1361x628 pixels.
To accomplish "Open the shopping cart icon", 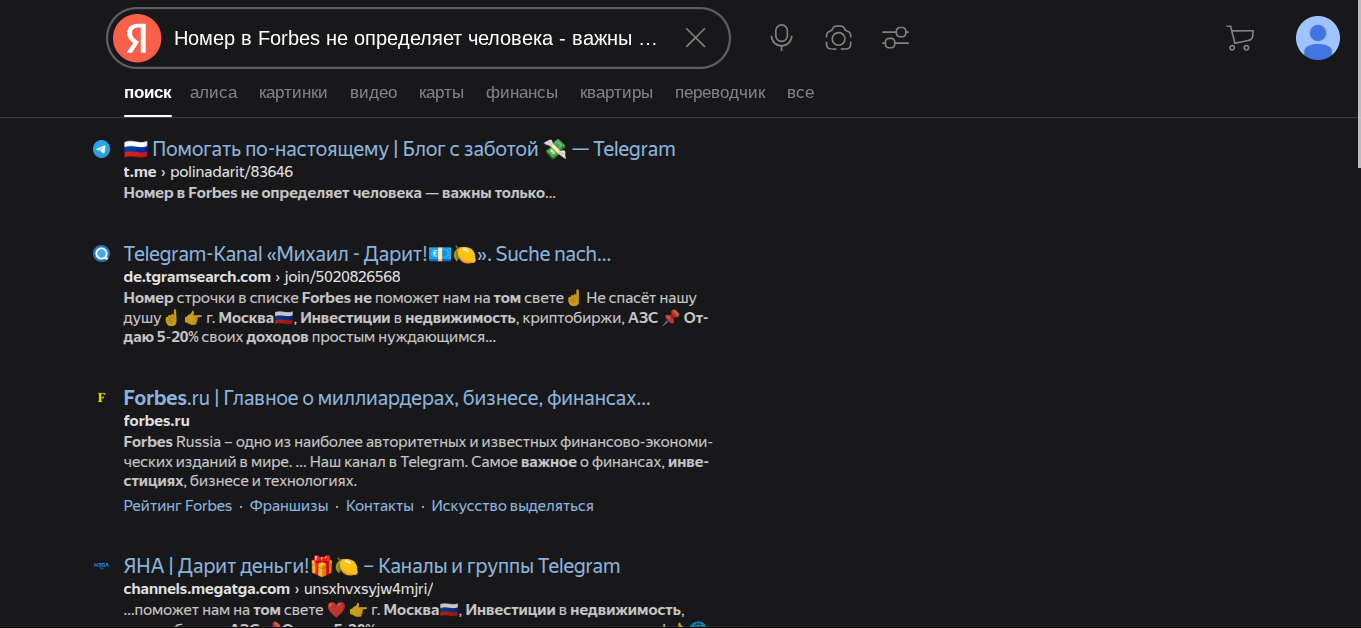I will [1239, 38].
